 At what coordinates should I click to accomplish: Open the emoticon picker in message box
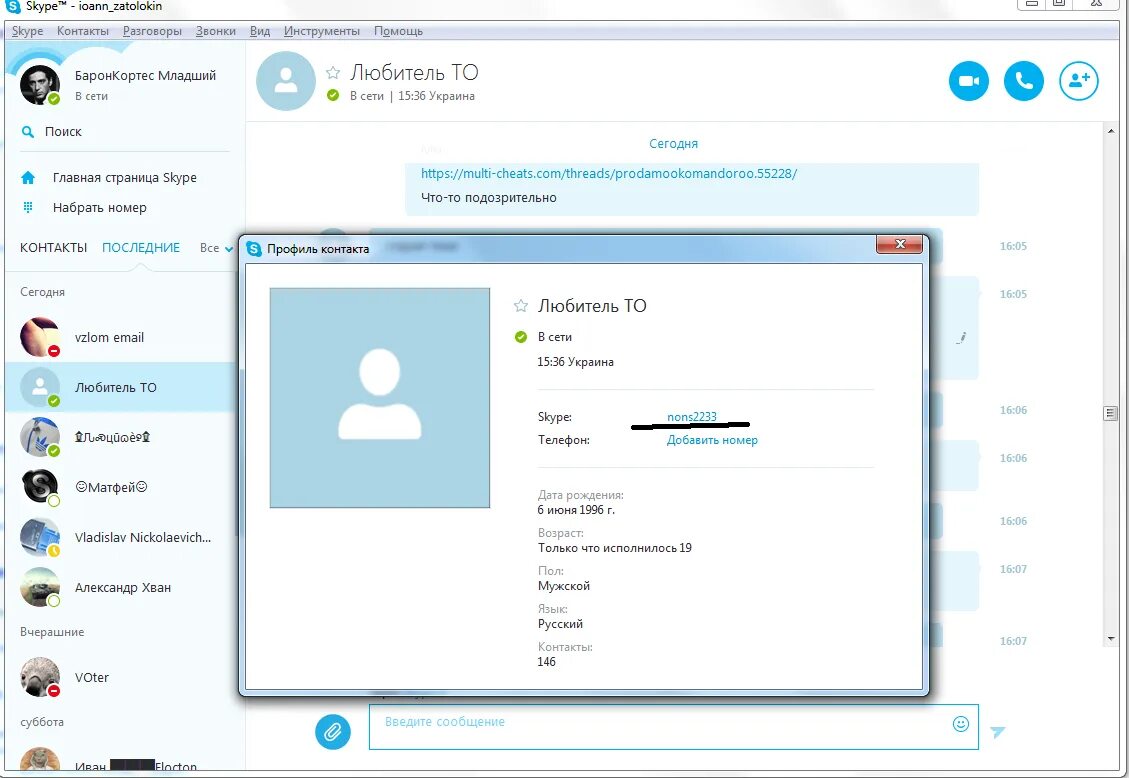coord(961,724)
